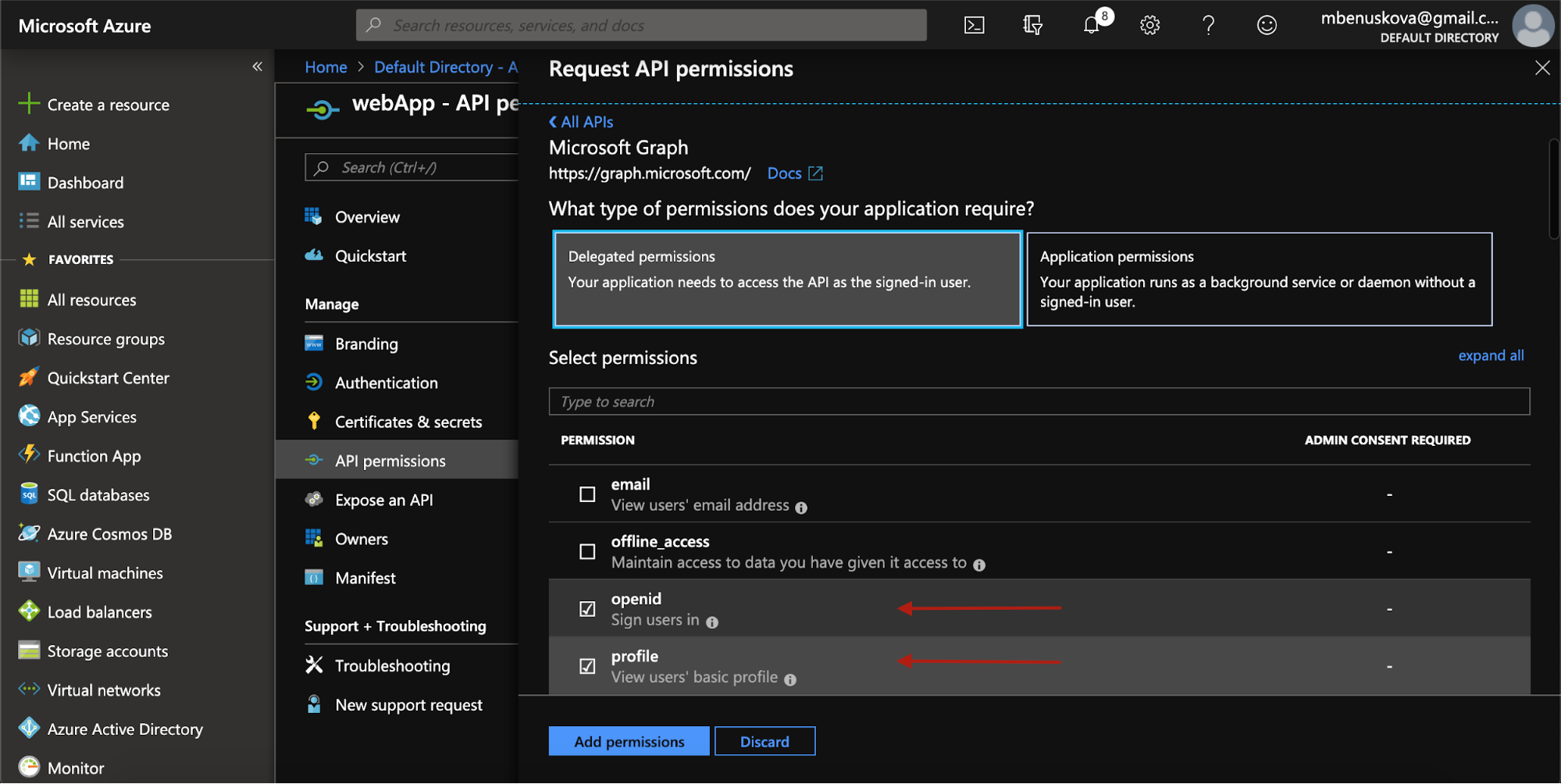Open the Microsoft Graph Docs link
This screenshot has height=784, width=1561.
click(794, 173)
